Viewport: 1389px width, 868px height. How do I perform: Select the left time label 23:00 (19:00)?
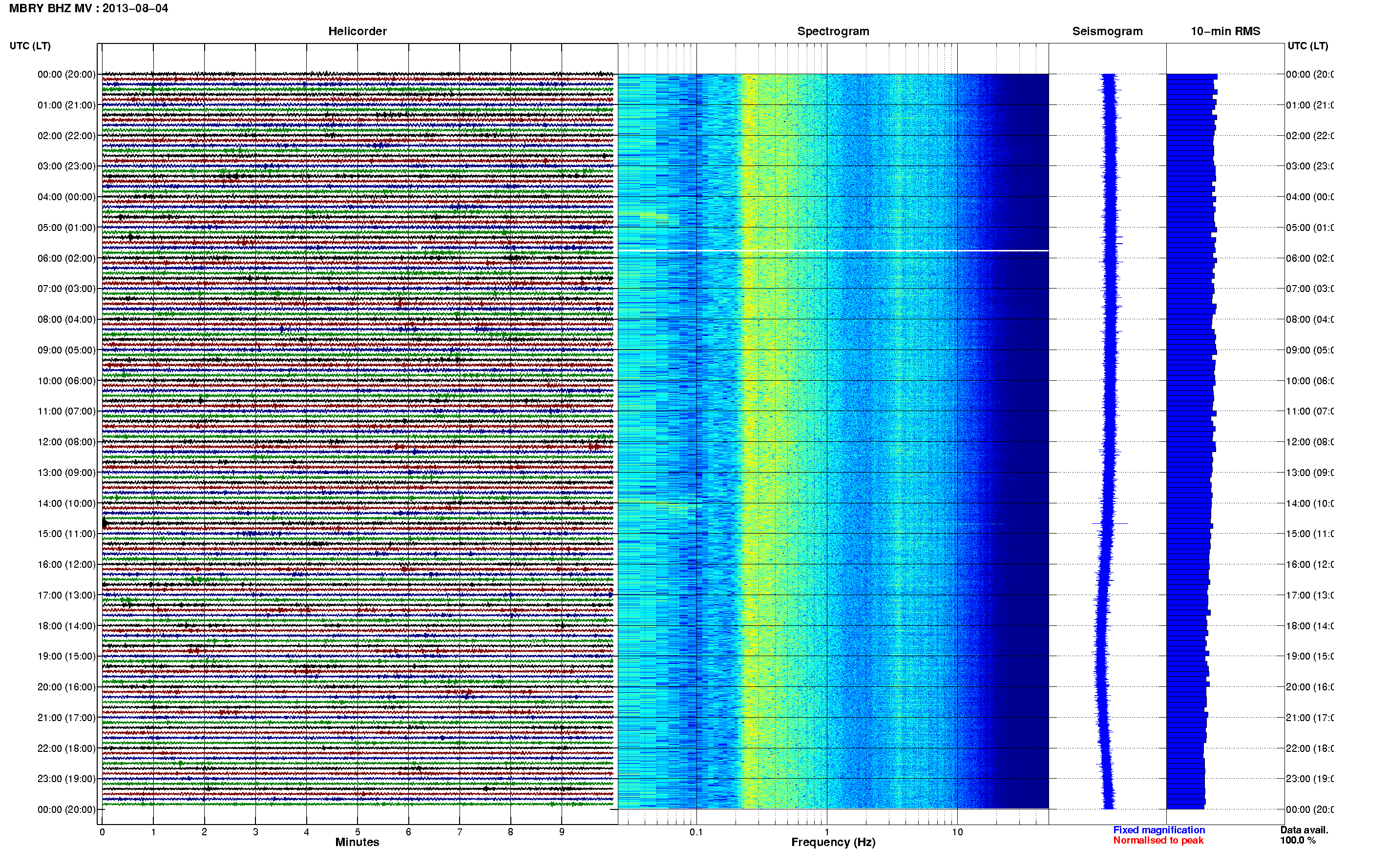tap(66, 779)
